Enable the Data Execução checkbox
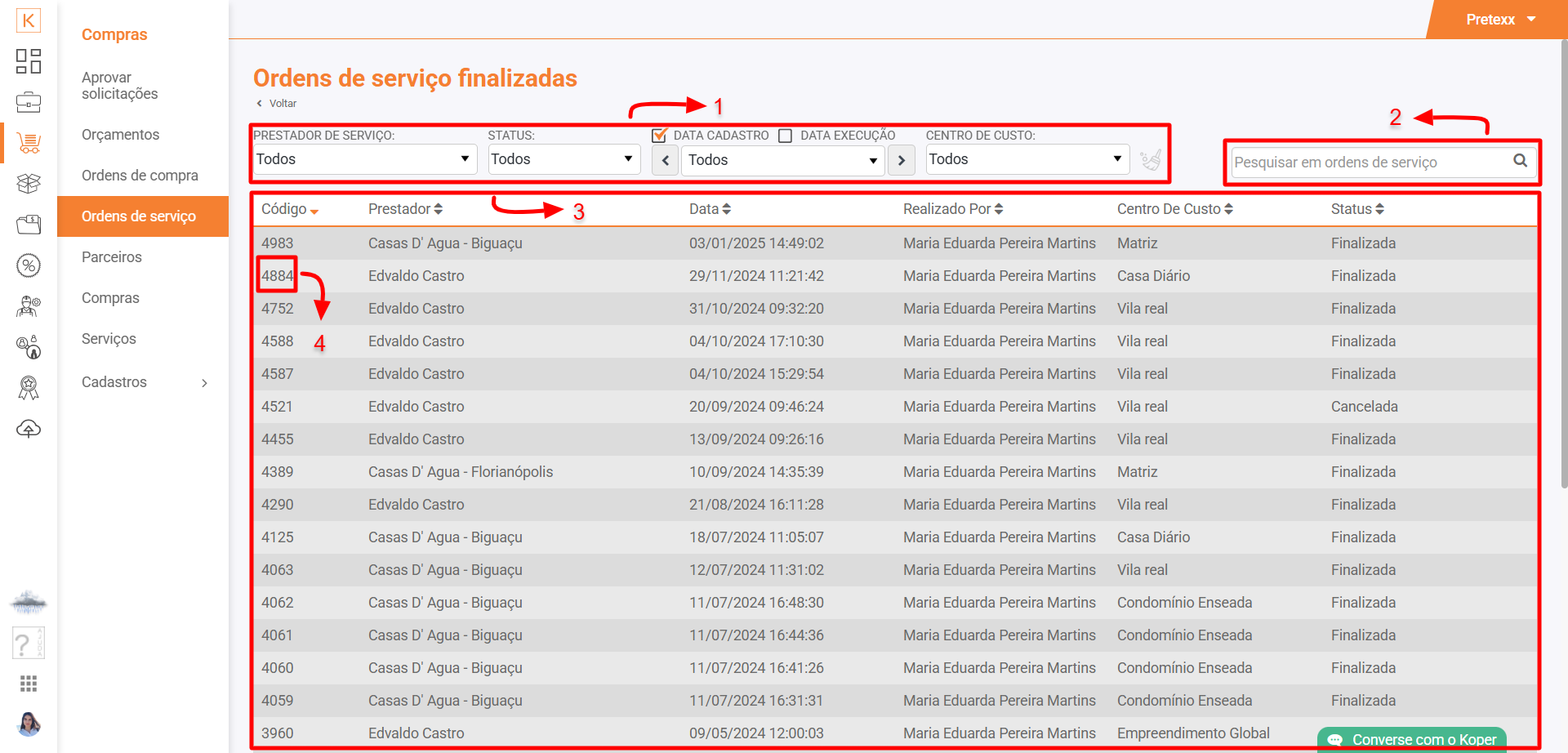This screenshot has height=753, width=1568. [786, 136]
